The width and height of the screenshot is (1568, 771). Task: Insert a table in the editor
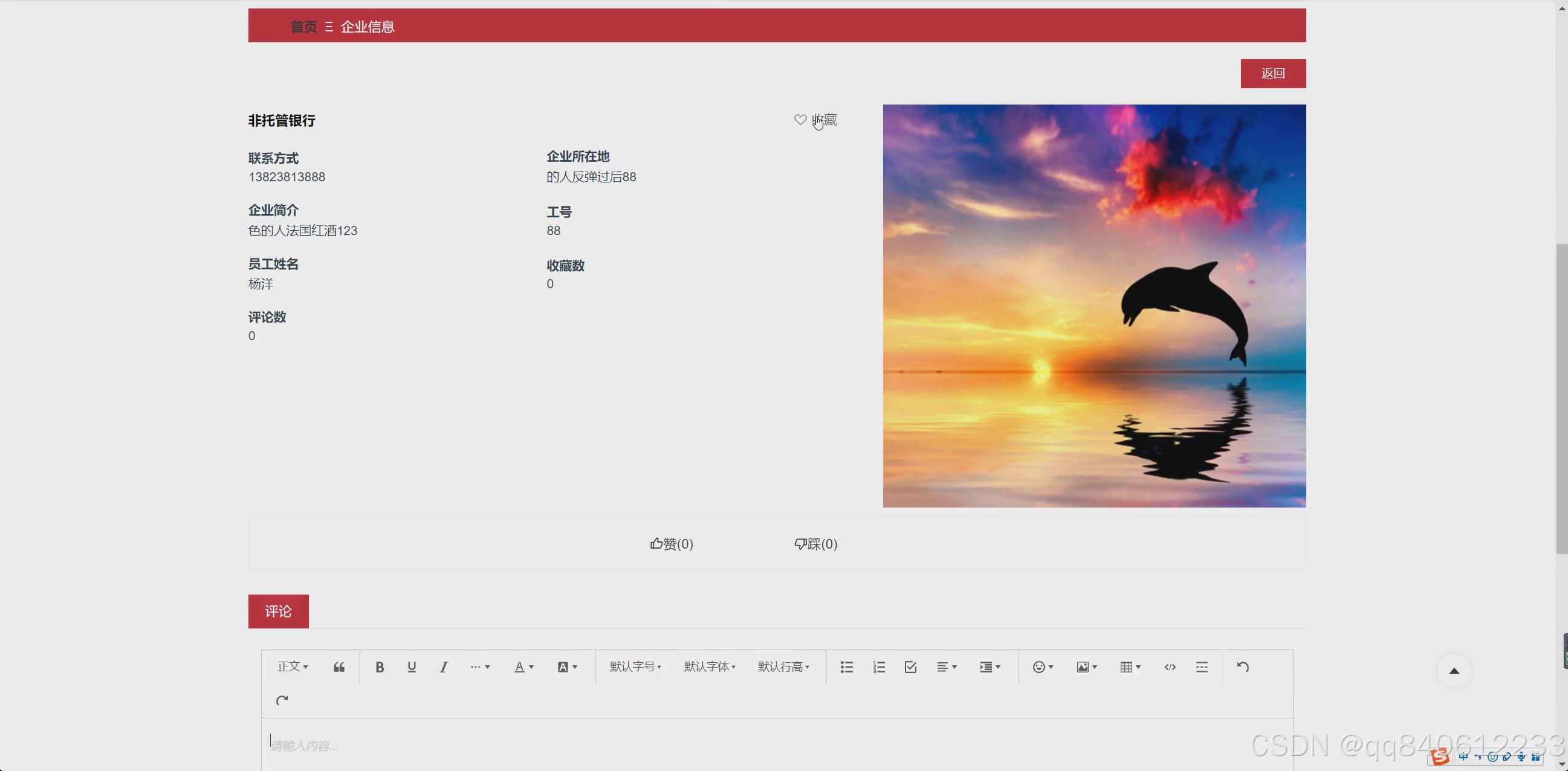(1126, 666)
